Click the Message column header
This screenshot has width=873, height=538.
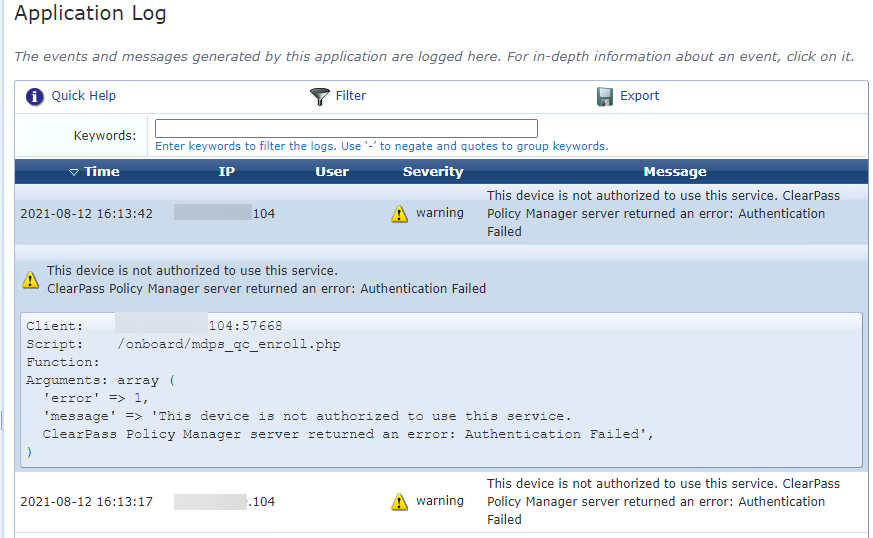coord(675,172)
